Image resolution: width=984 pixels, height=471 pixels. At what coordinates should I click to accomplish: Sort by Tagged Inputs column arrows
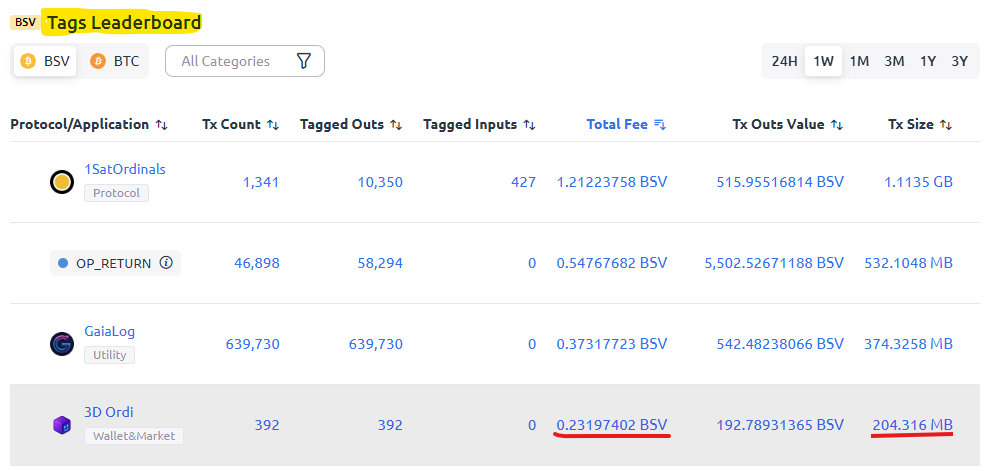pos(530,125)
